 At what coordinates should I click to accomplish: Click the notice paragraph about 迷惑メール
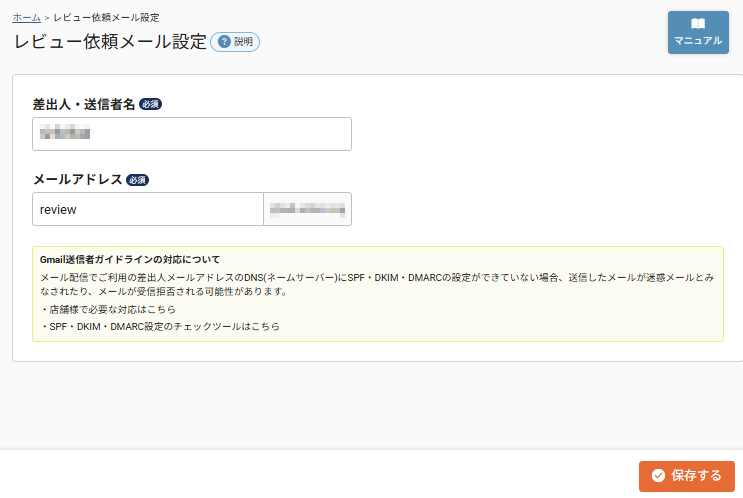click(377, 284)
